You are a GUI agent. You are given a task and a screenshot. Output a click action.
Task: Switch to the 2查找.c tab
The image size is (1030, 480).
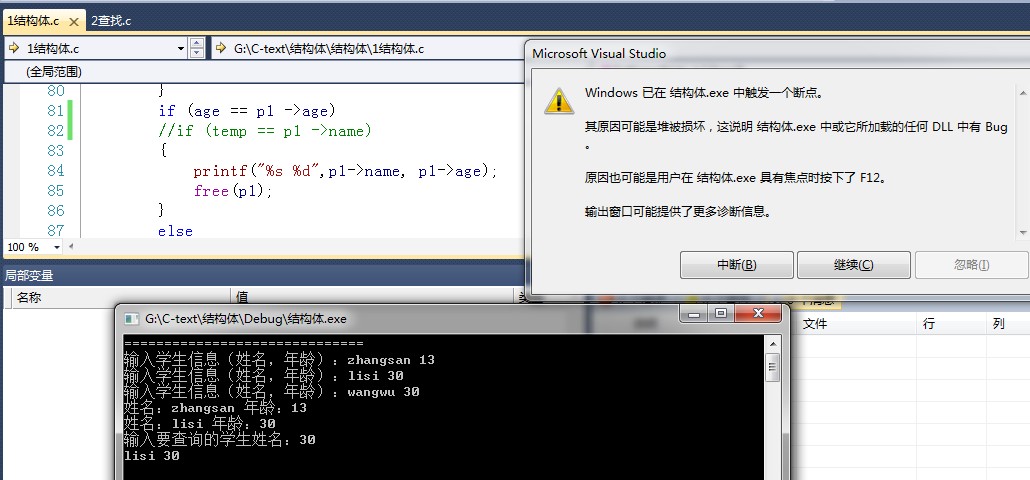point(111,21)
